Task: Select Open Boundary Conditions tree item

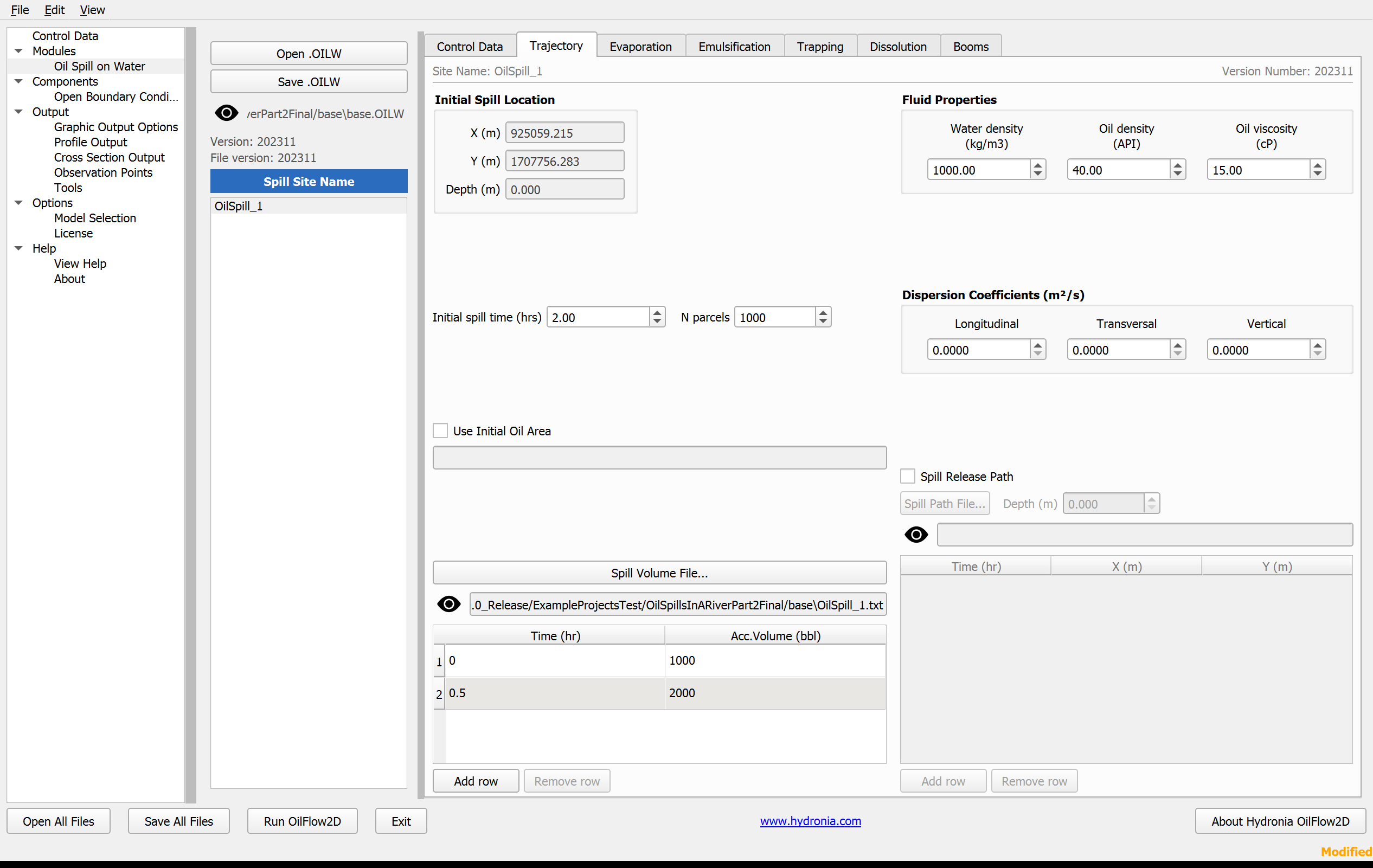Action: click(x=116, y=97)
